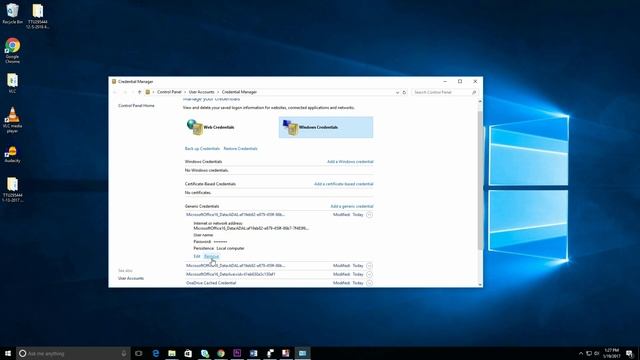The height and width of the screenshot is (360, 640).
Task: Open the Windows Start menu
Action: click(8, 353)
